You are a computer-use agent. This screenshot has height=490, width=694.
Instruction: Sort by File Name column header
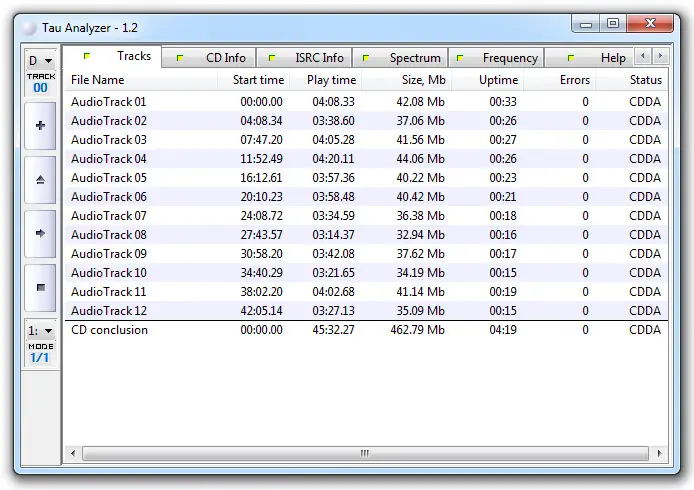click(141, 80)
